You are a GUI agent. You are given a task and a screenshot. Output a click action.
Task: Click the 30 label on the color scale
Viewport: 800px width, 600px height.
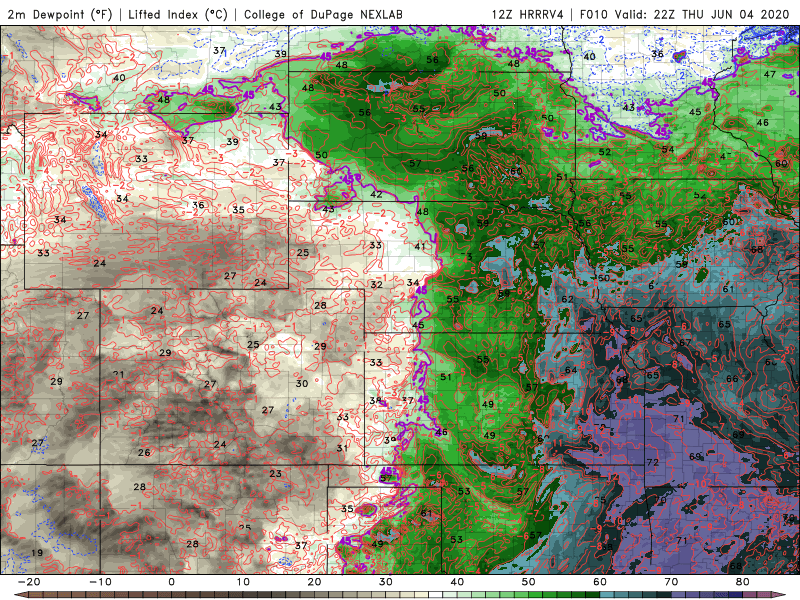coord(386,582)
